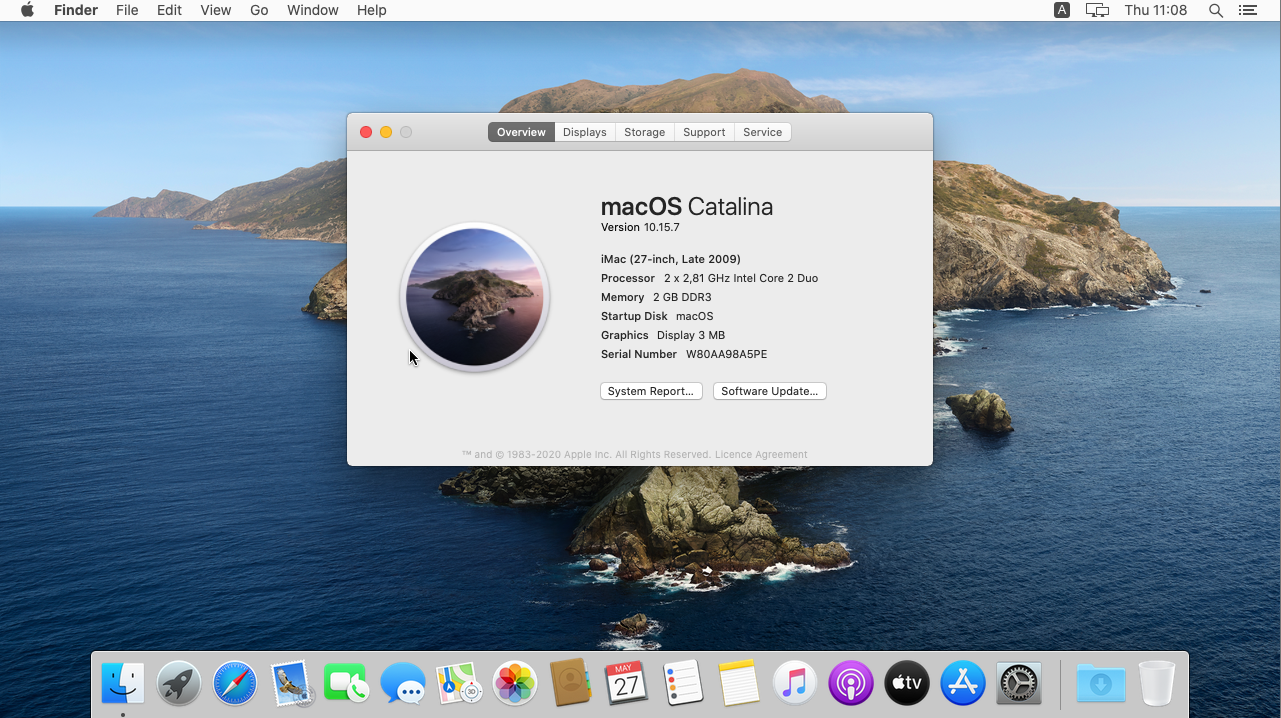Open Notification Center in menu bar
Screen dimensions: 1281x718
tap(1247, 10)
